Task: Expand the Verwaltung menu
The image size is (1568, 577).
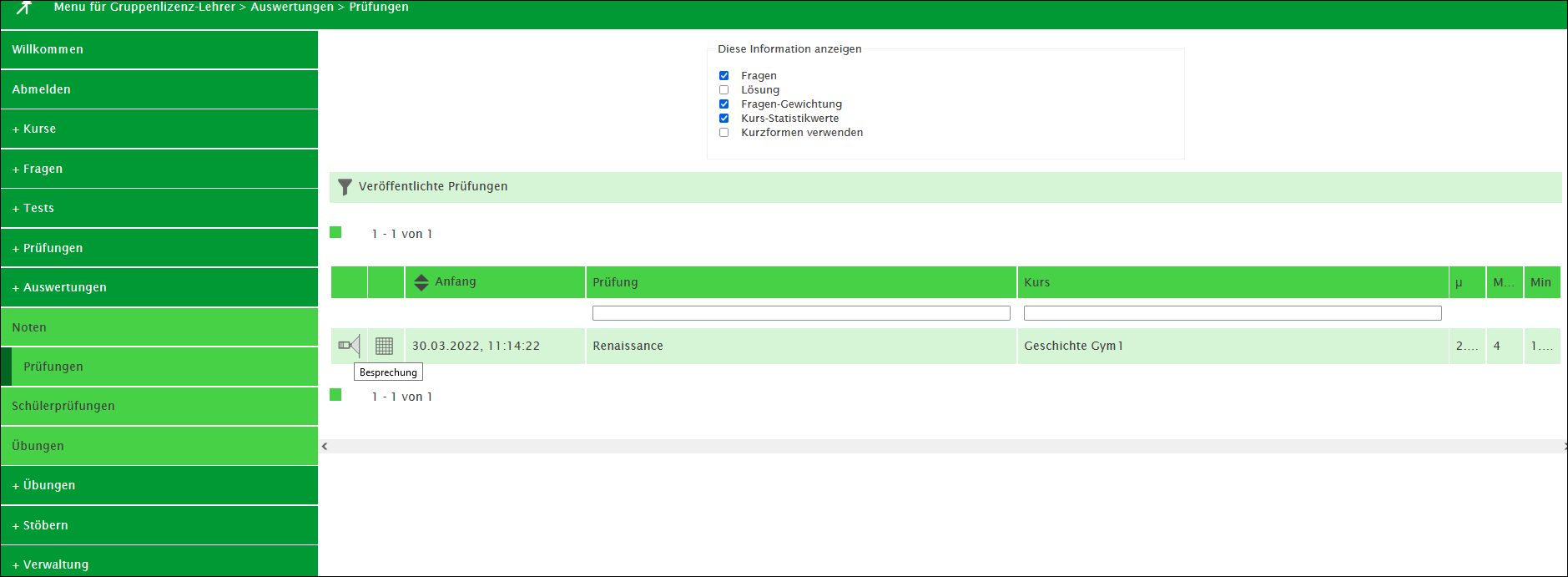Action: 159,563
